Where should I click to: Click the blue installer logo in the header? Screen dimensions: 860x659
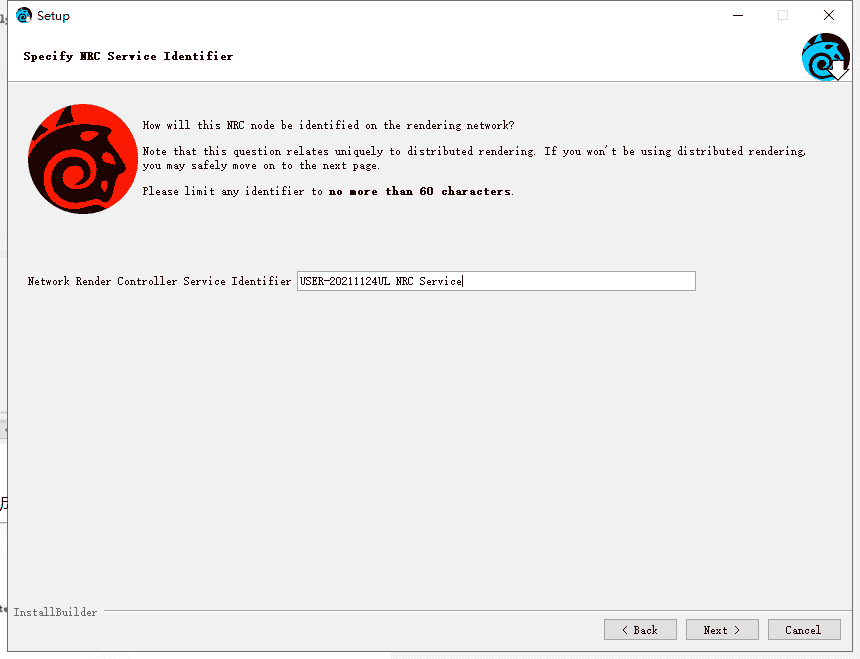coord(825,56)
